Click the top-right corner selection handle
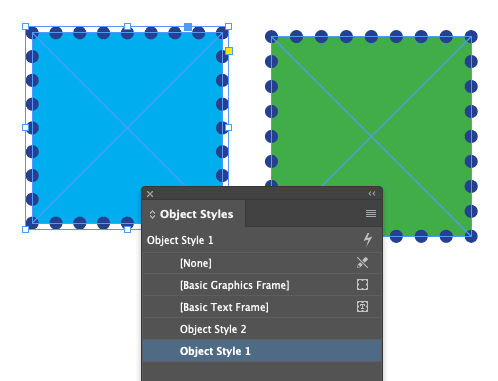Viewport: 498px width, 381px height. point(228,26)
